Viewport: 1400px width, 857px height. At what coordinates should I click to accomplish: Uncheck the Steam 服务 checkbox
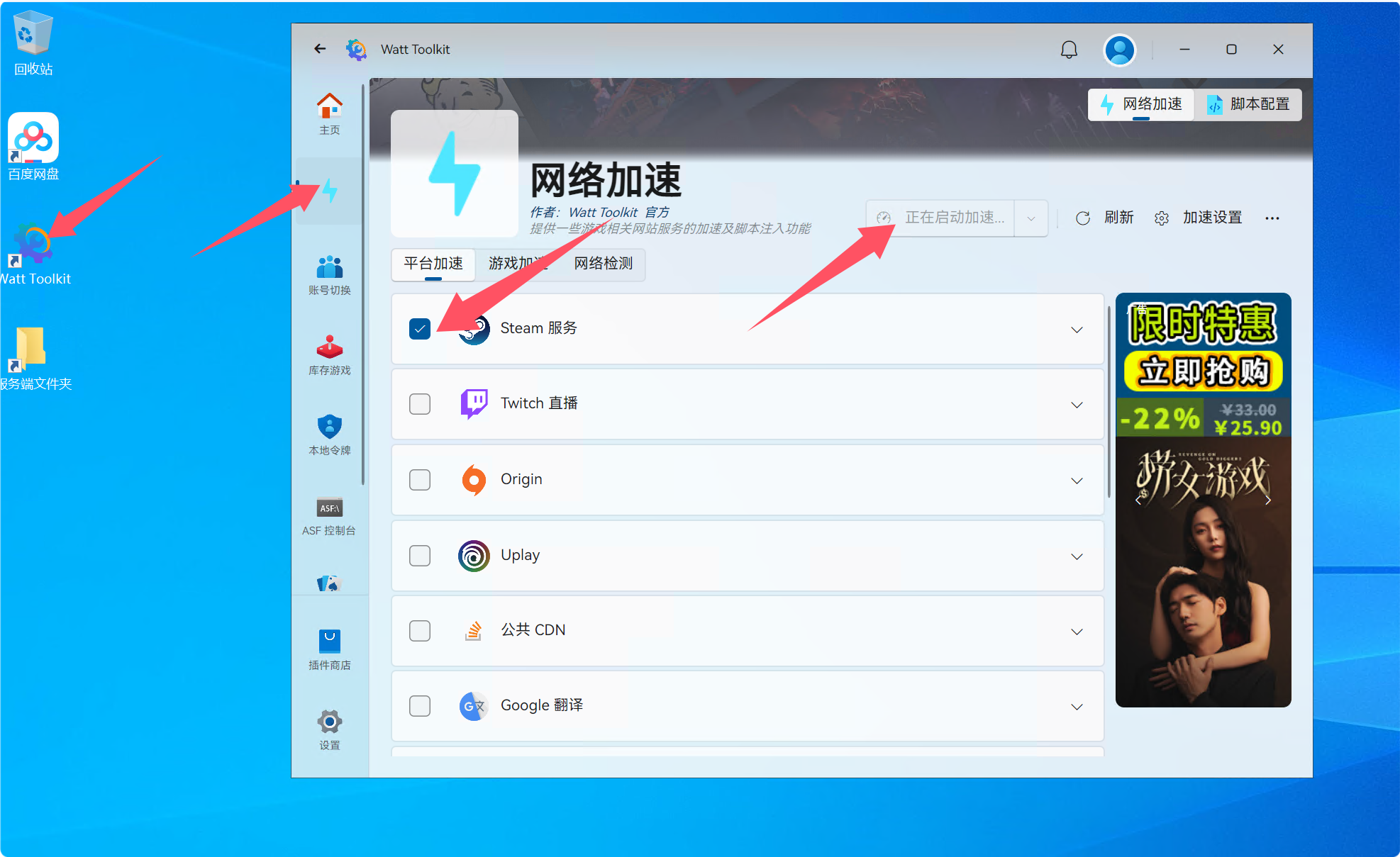420,329
